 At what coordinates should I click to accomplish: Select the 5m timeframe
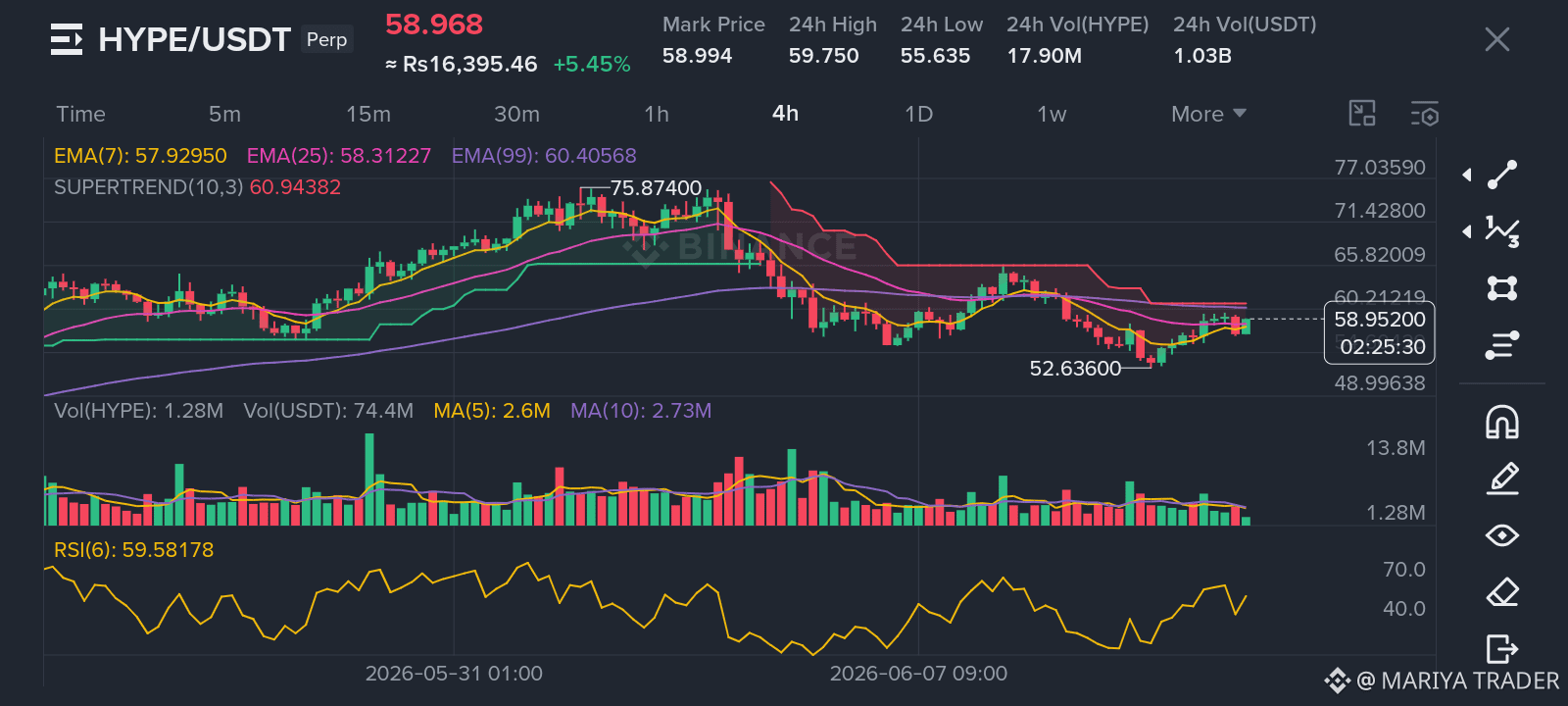coord(224,114)
